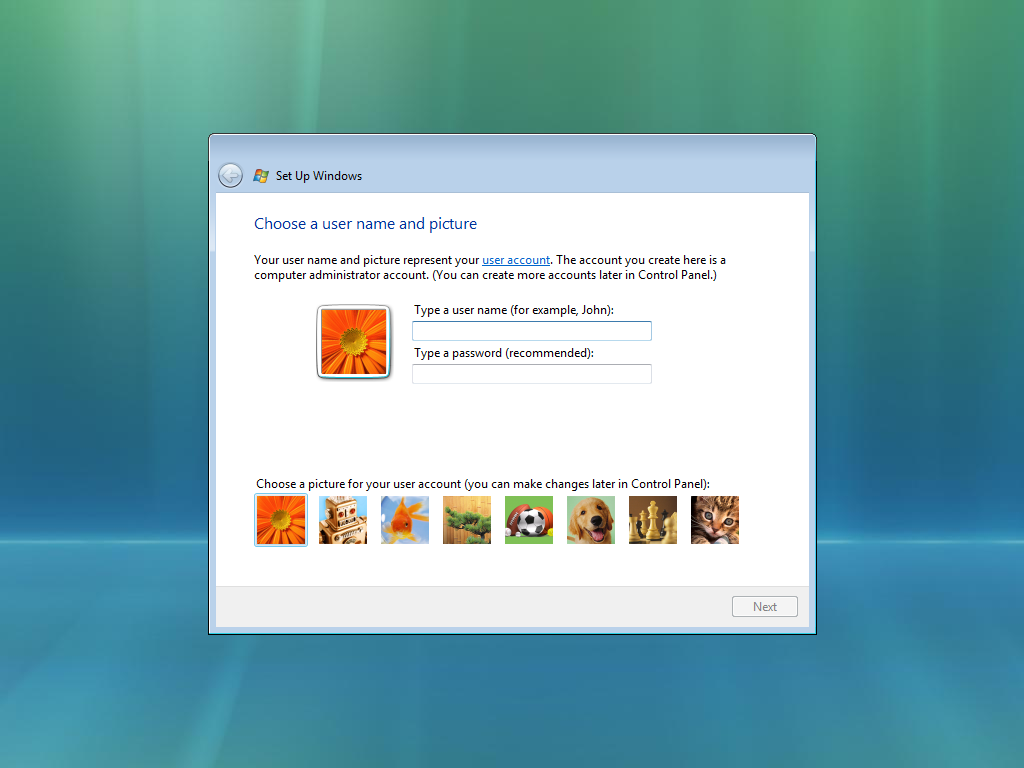The image size is (1024, 768).
Task: Focus the user name input field
Action: [x=532, y=331]
